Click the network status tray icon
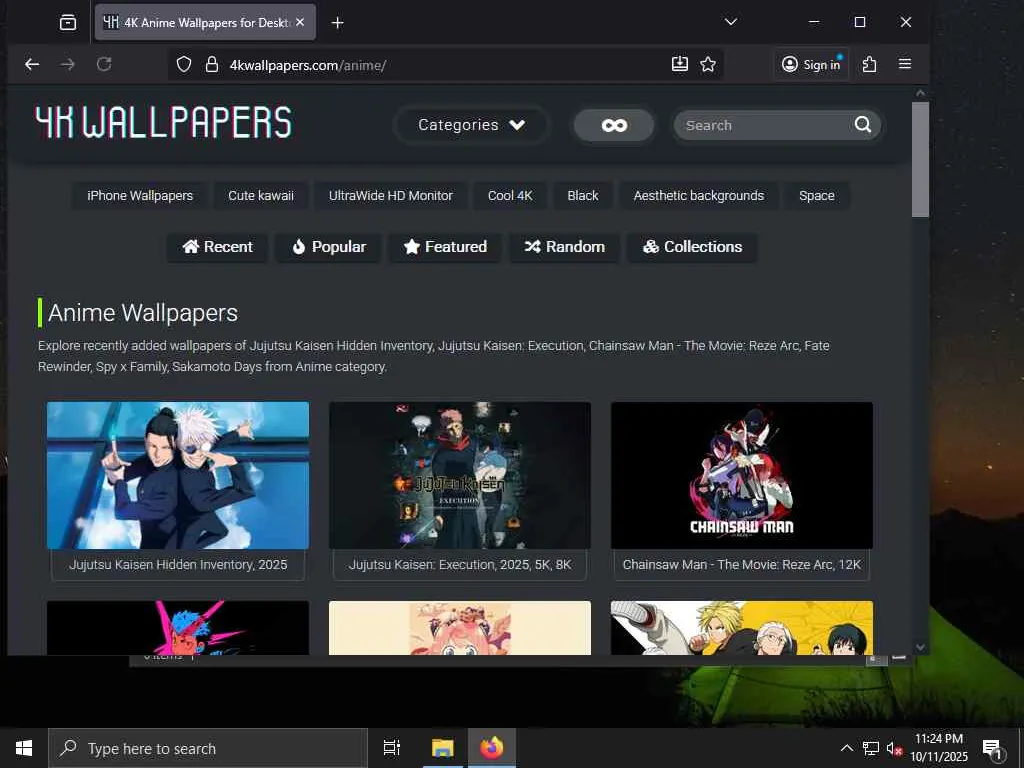 point(871,748)
